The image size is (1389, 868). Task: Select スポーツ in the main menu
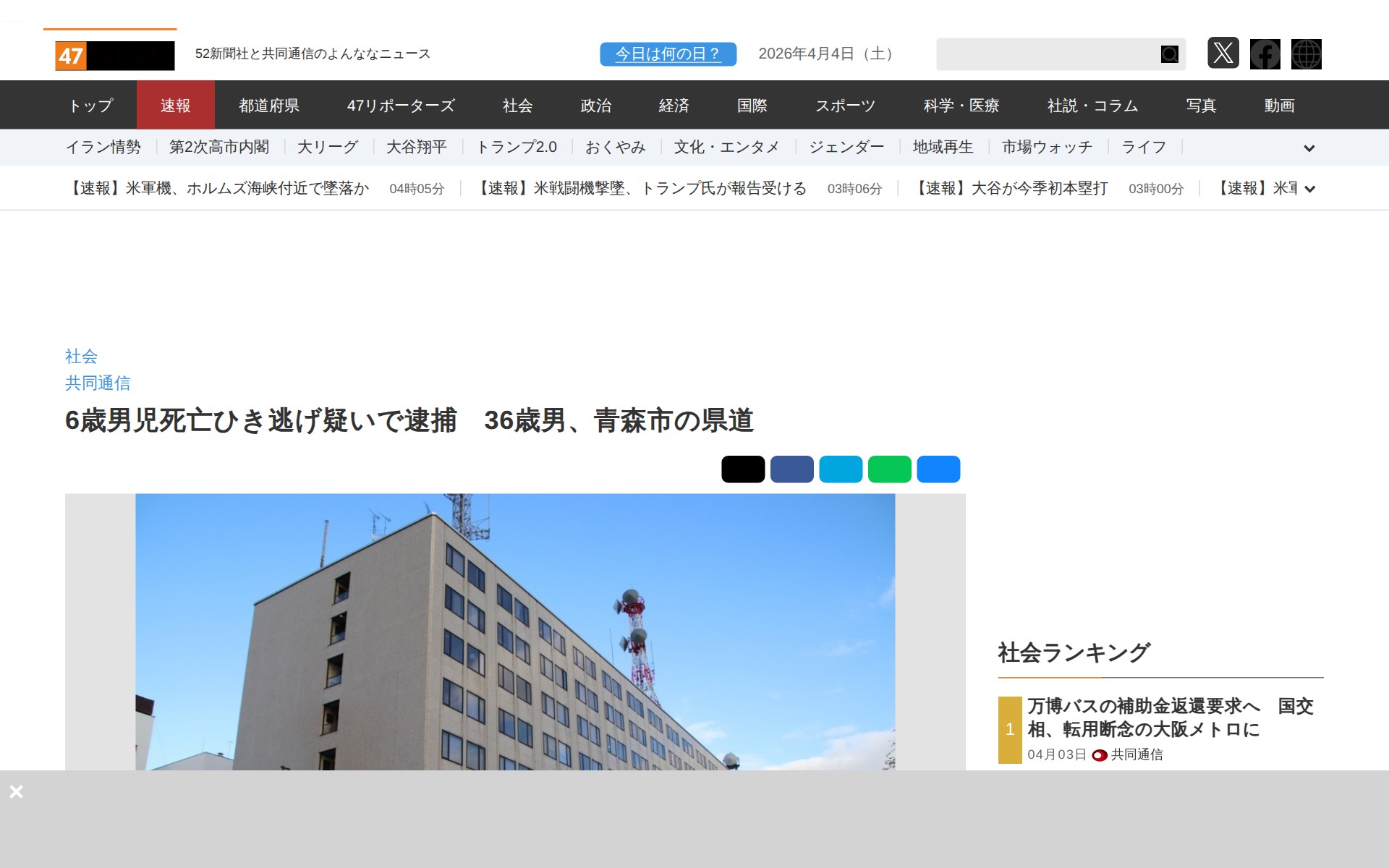coord(845,106)
